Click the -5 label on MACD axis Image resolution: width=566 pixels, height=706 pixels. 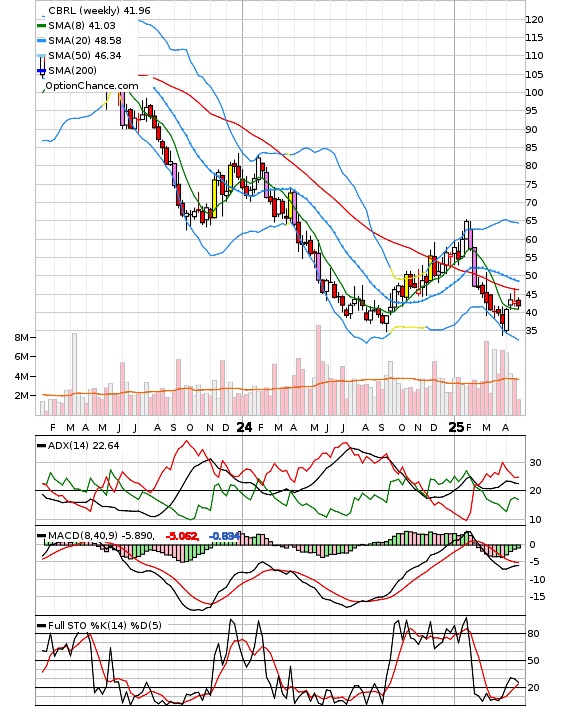pos(534,562)
